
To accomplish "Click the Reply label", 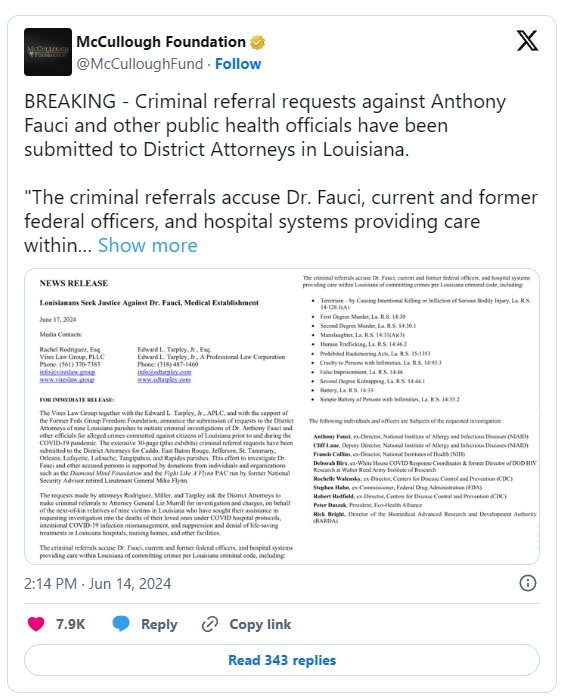I will [x=159, y=624].
